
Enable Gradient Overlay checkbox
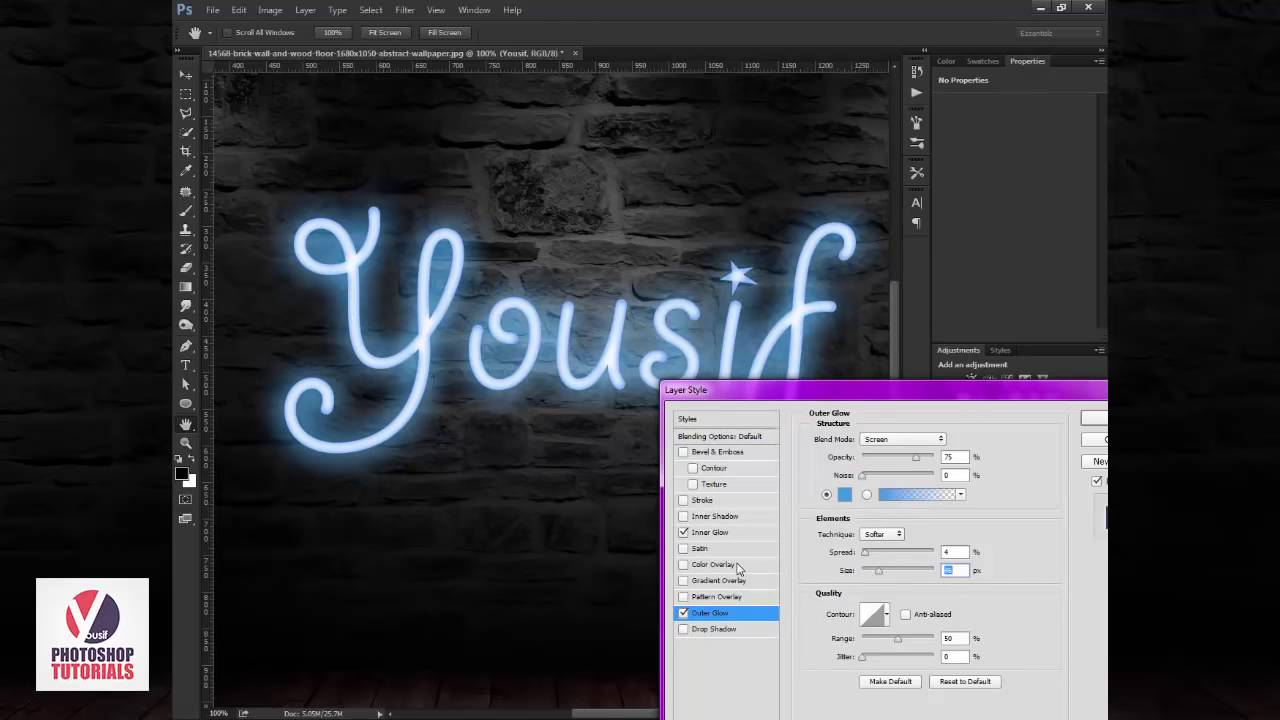(x=683, y=580)
